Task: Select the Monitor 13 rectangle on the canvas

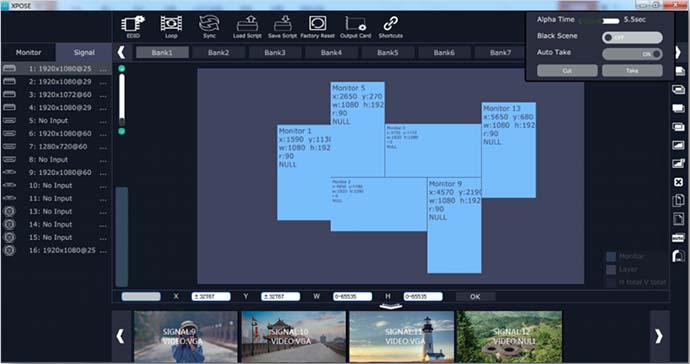Action: click(509, 150)
